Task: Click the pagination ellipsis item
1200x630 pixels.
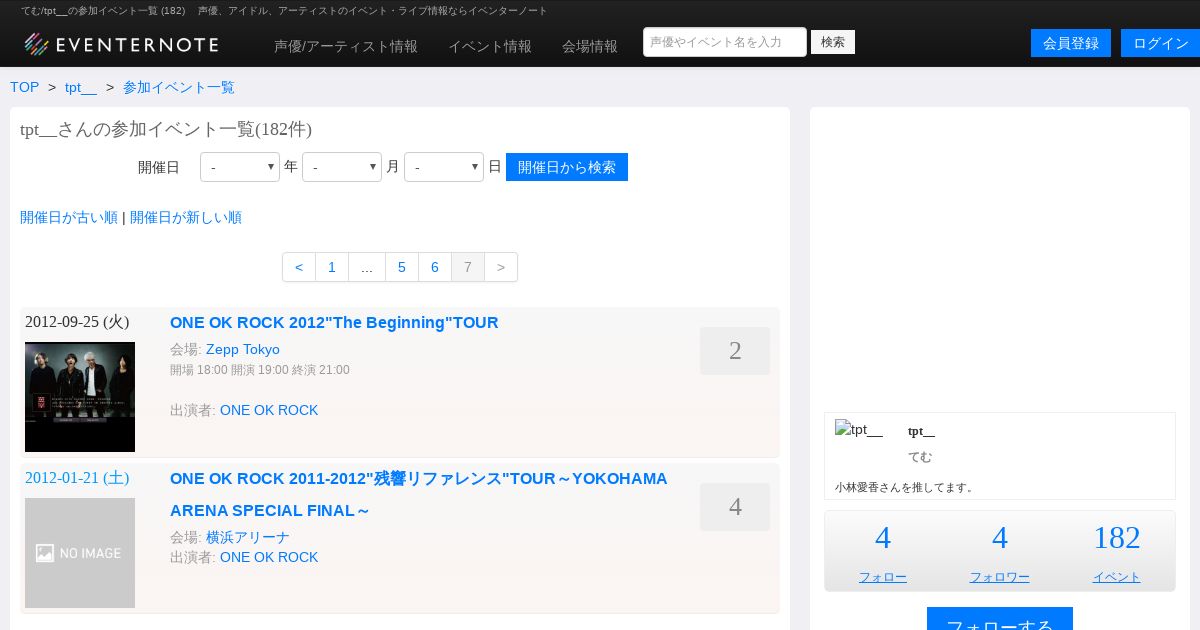Action: (367, 267)
